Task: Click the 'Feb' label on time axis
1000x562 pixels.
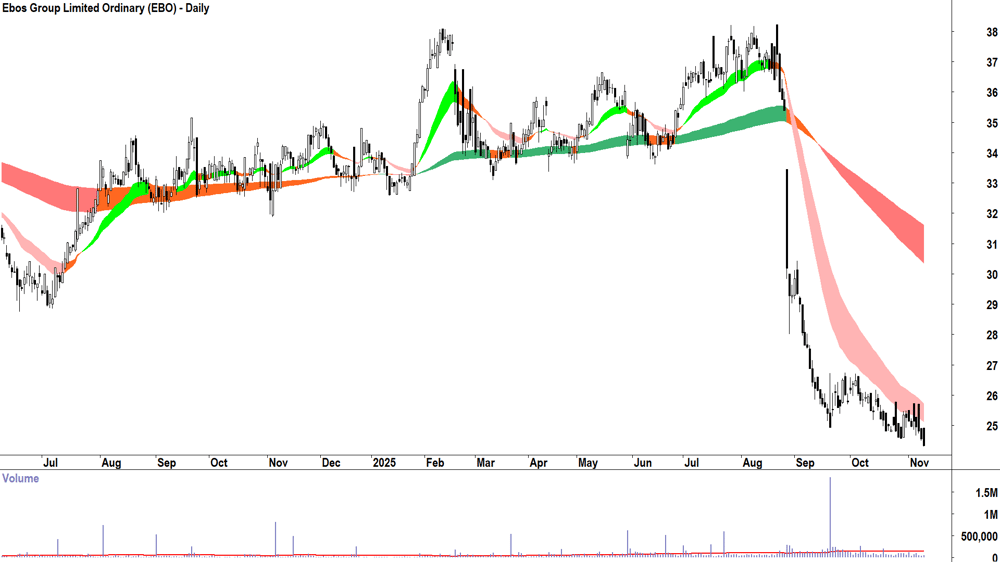Action: click(435, 462)
